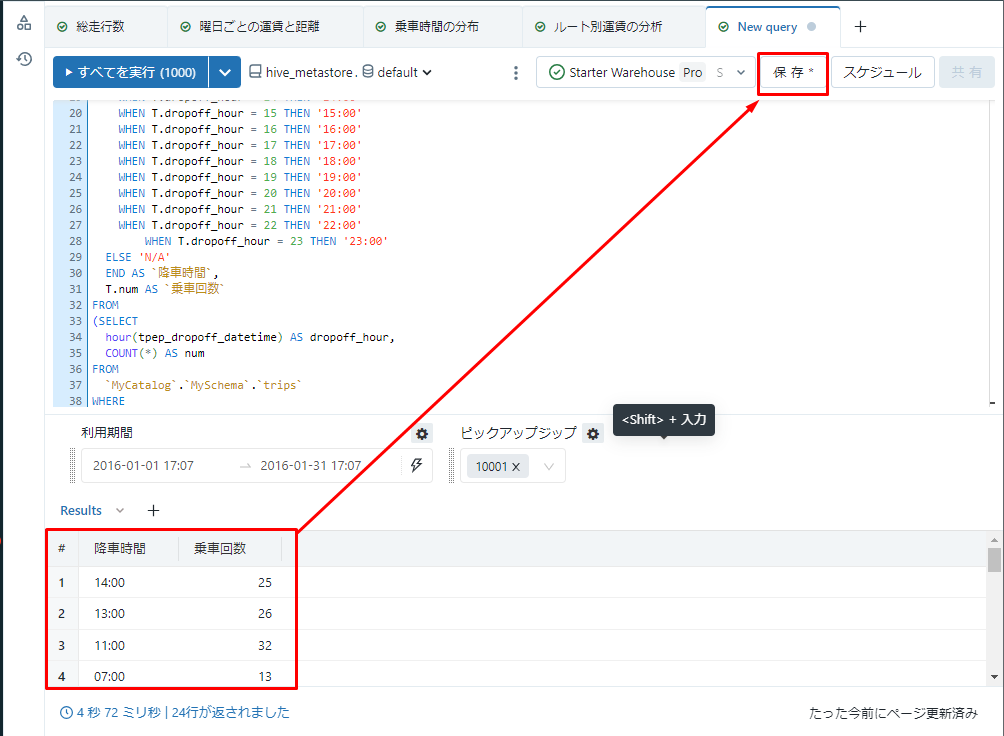This screenshot has height=736, width=1004.
Task: Click the value 26 in results
Action: tap(265, 614)
